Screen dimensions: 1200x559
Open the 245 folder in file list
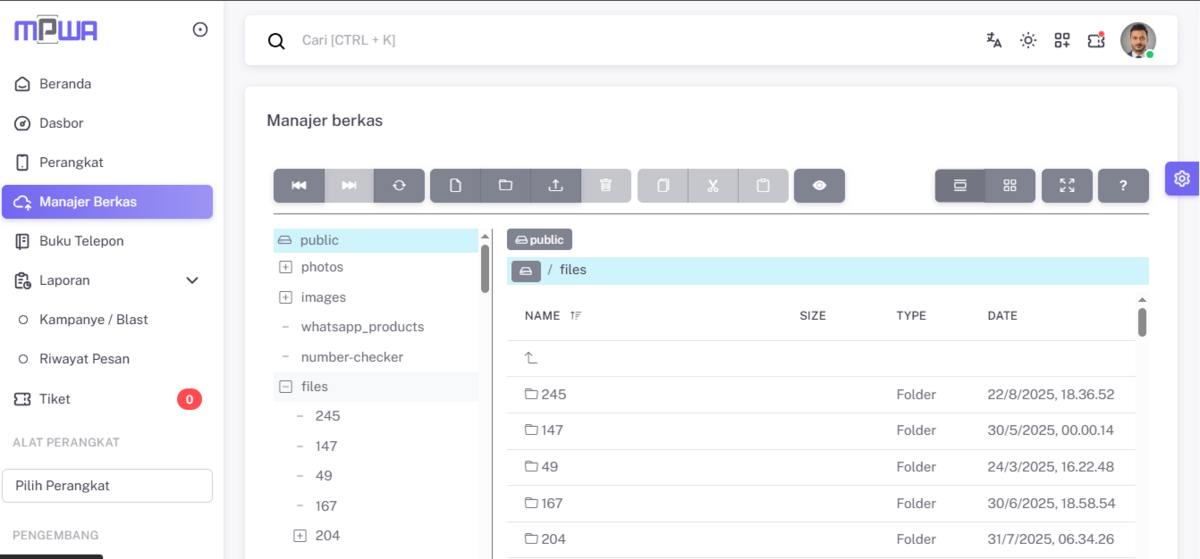(553, 395)
